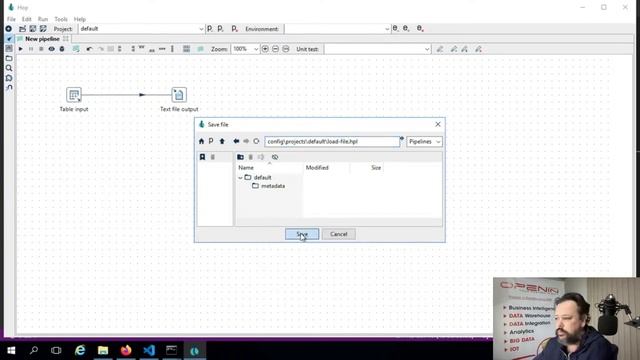This screenshot has width=640, height=360.
Task: Click the open file icon in main toolbar
Action: click(x=22, y=29)
